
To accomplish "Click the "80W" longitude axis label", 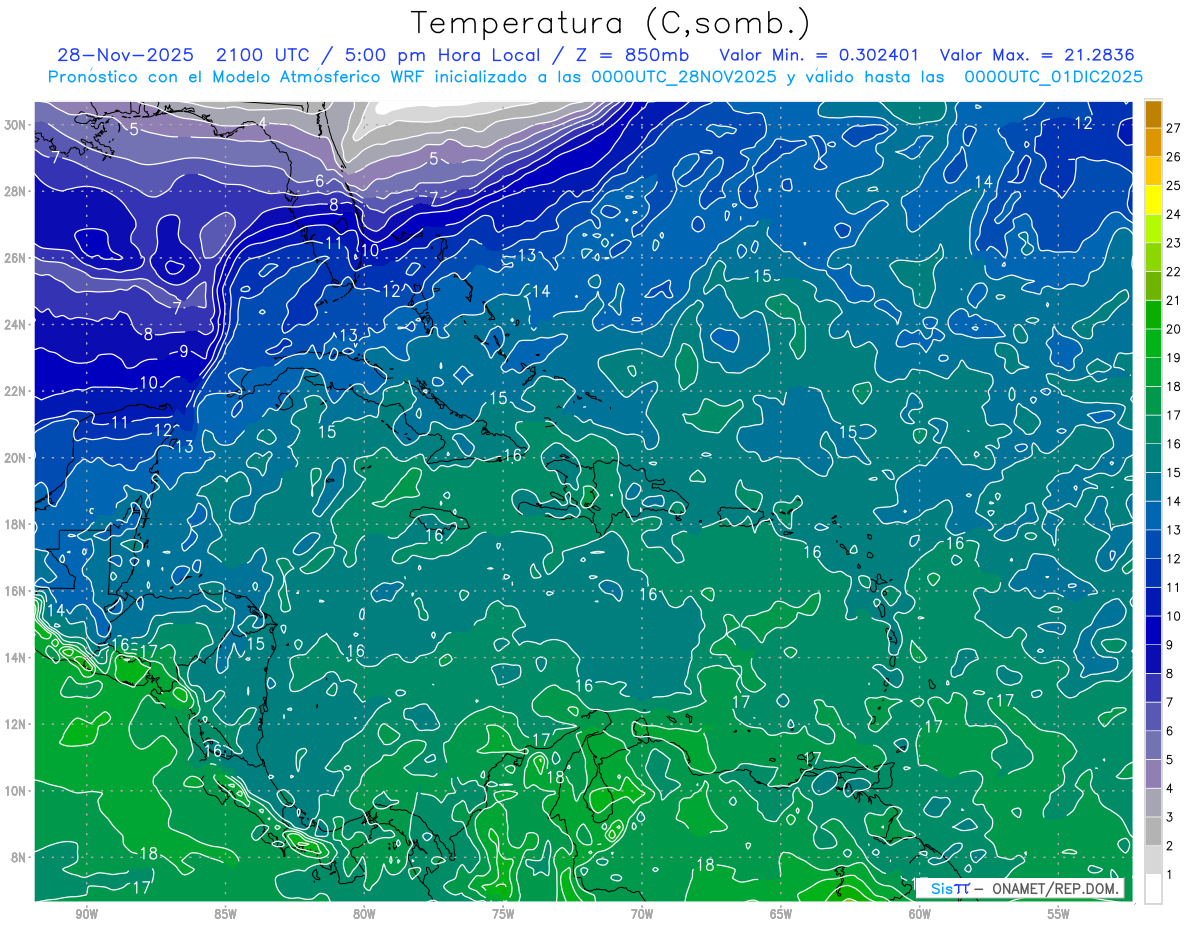I will [x=364, y=915].
